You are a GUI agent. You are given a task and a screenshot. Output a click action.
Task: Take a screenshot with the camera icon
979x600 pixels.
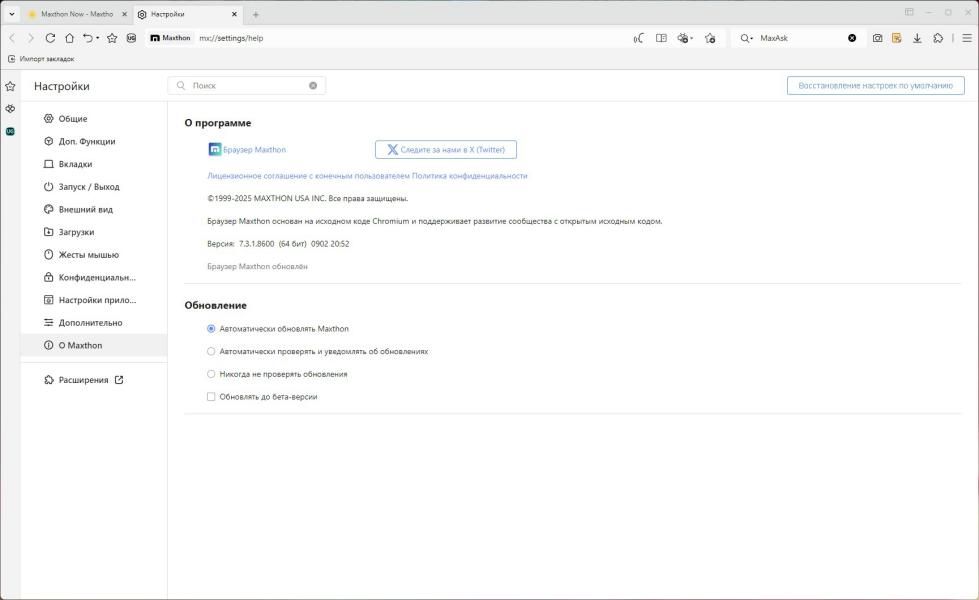pos(877,38)
